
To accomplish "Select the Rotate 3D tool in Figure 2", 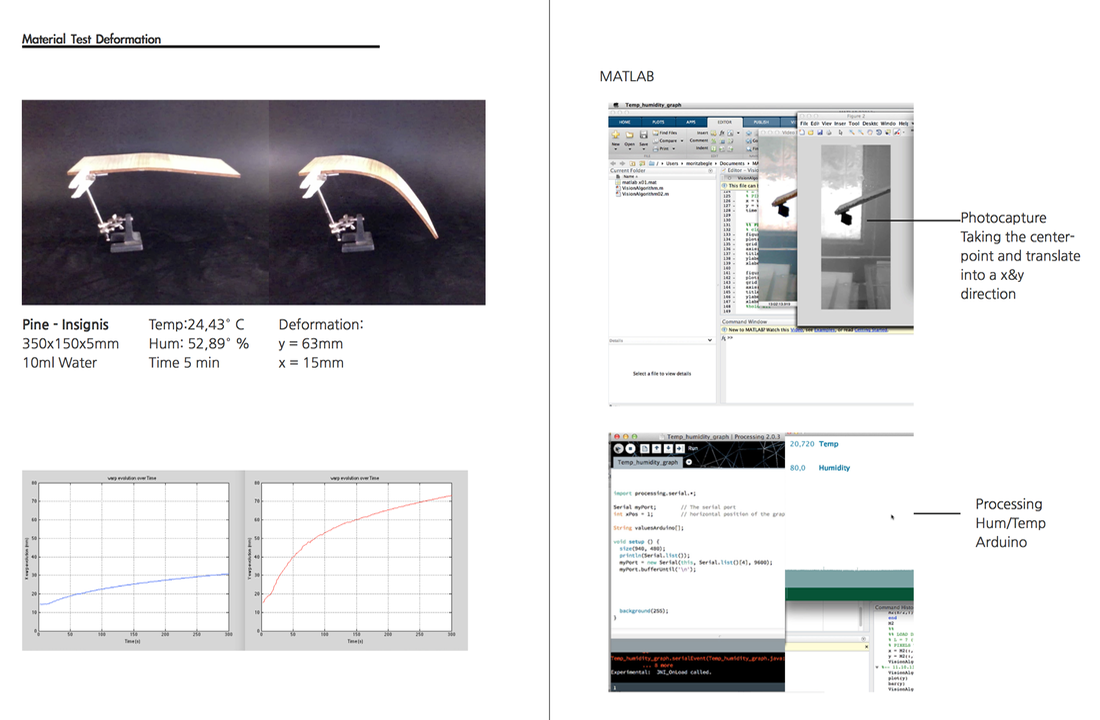I will click(x=878, y=132).
